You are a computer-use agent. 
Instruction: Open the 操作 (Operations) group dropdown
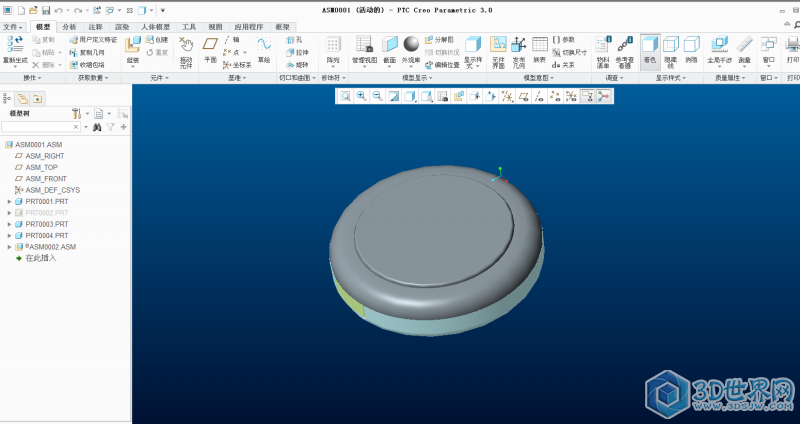click(33, 78)
